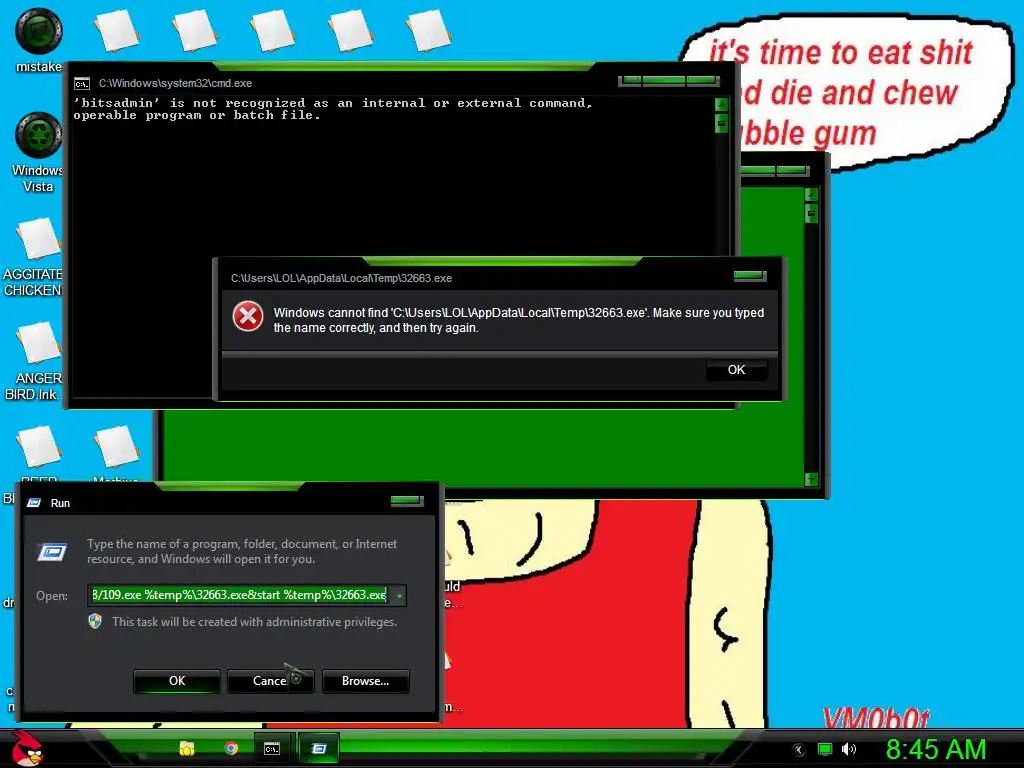Click the "Windows cannot find" message text
Image resolution: width=1024 pixels, height=768 pixels.
pos(519,320)
